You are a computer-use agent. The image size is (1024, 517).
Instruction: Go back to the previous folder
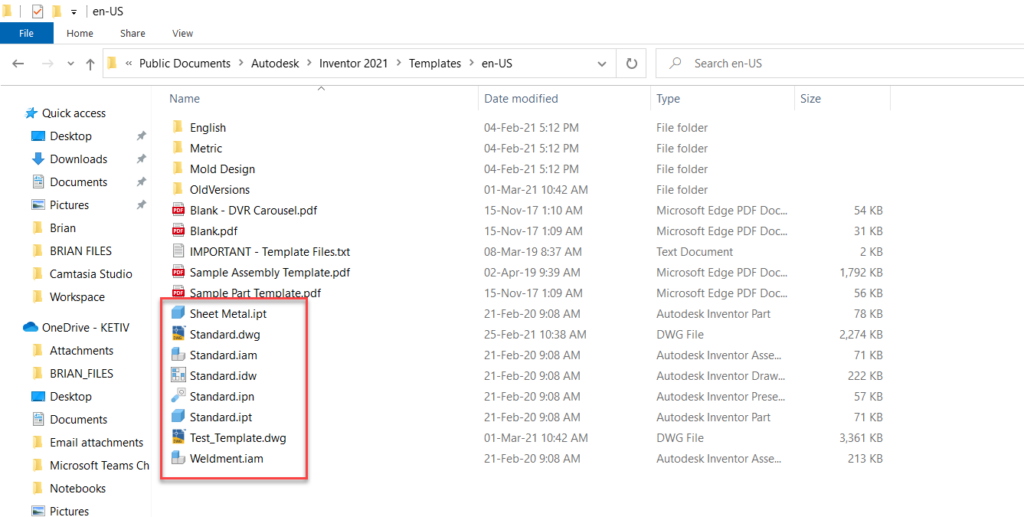point(18,63)
